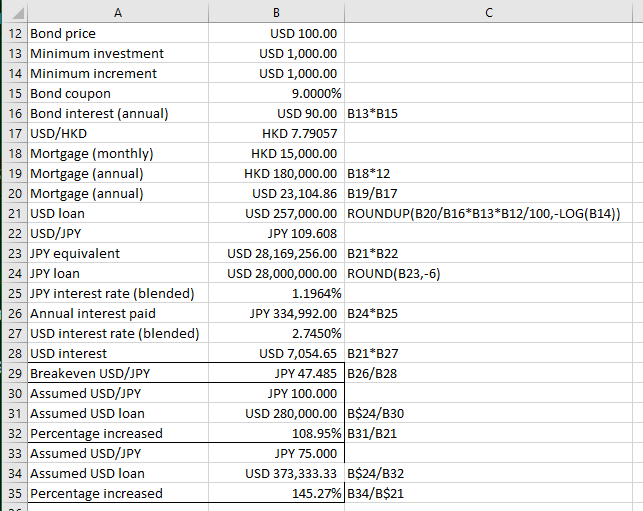The width and height of the screenshot is (643, 511).
Task: Click the 'USD 280,000.00' cell
Action: click(x=276, y=413)
